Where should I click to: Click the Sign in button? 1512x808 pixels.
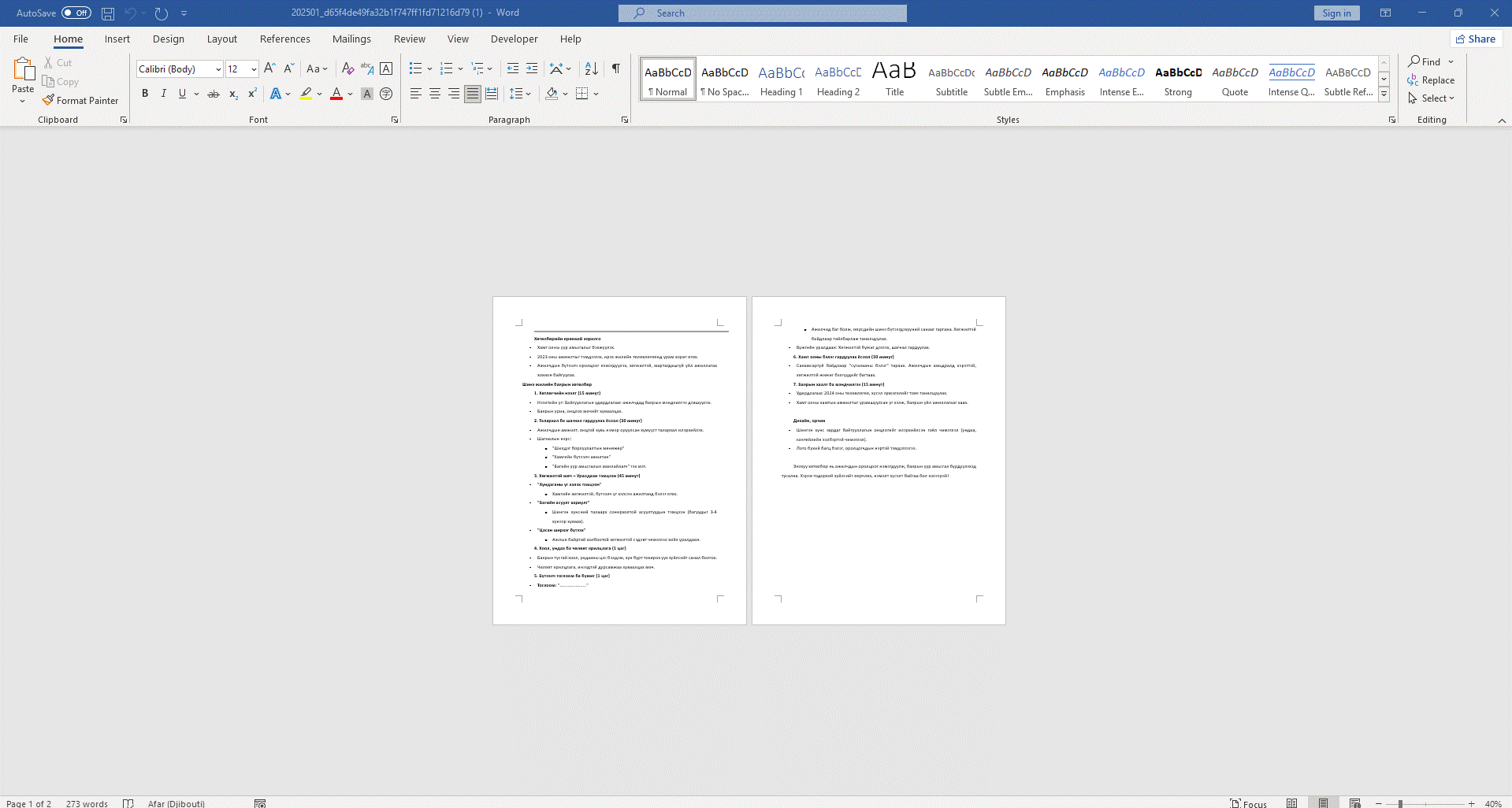point(1336,13)
